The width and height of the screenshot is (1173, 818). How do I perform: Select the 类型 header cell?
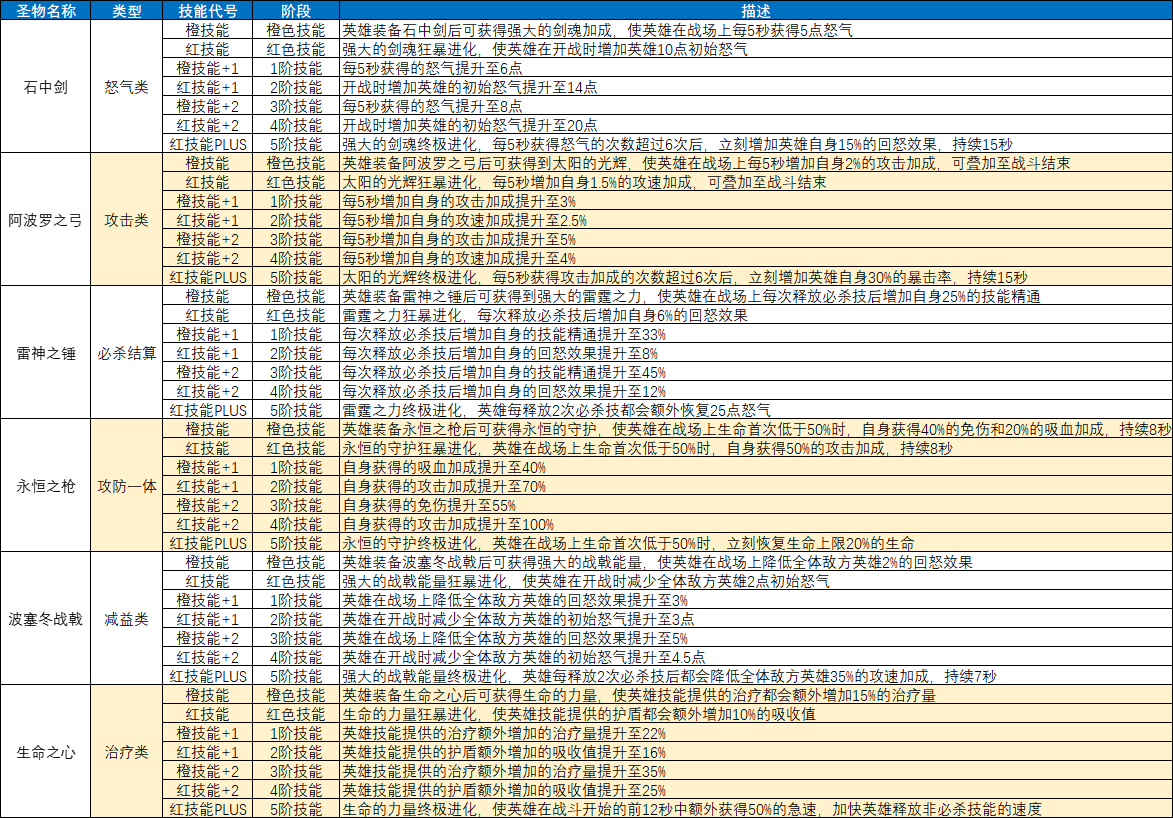(126, 11)
